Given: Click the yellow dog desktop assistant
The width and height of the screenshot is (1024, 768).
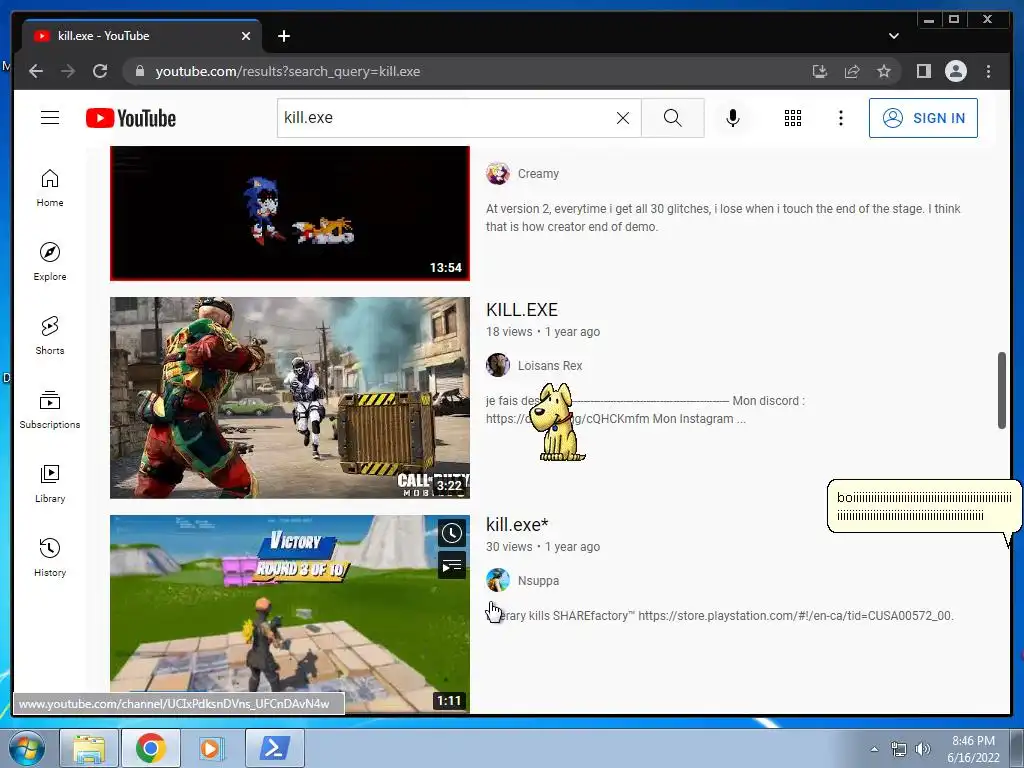Looking at the screenshot, I should point(557,423).
